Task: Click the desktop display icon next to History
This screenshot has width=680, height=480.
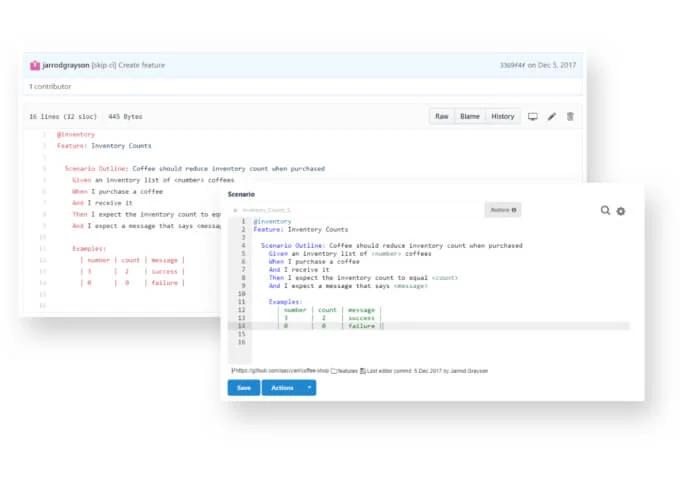Action: pyautogui.click(x=533, y=116)
